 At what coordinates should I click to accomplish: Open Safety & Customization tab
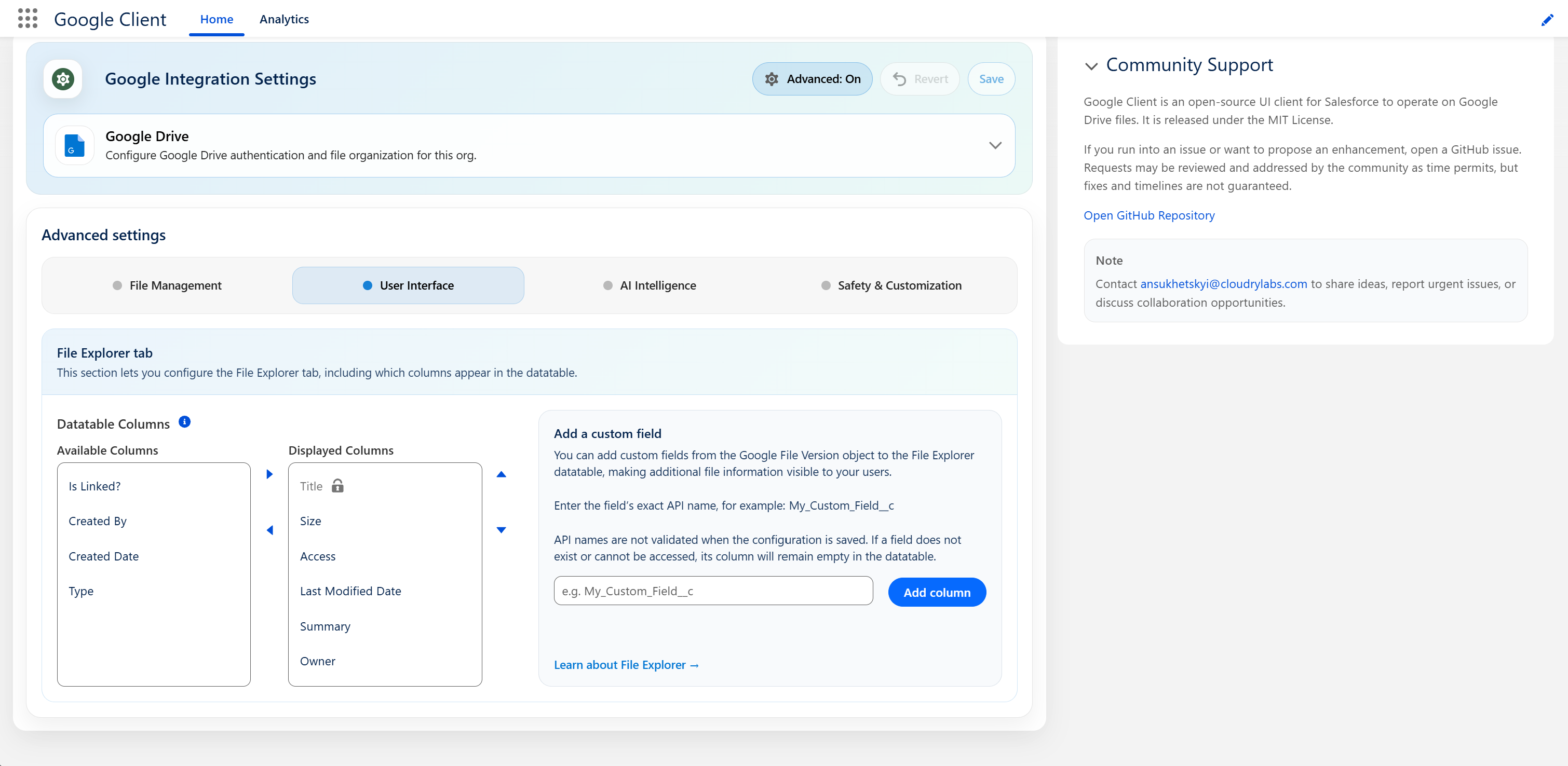coord(890,285)
